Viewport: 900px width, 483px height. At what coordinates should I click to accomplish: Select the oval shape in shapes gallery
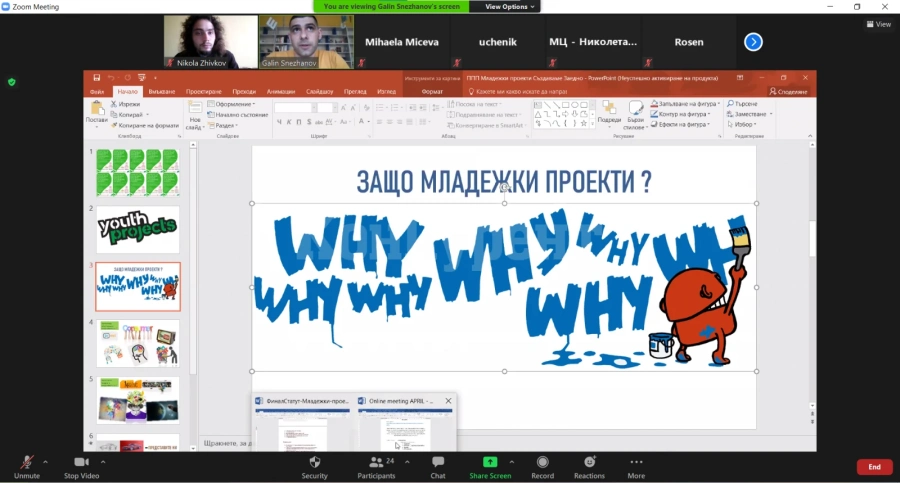tap(575, 105)
